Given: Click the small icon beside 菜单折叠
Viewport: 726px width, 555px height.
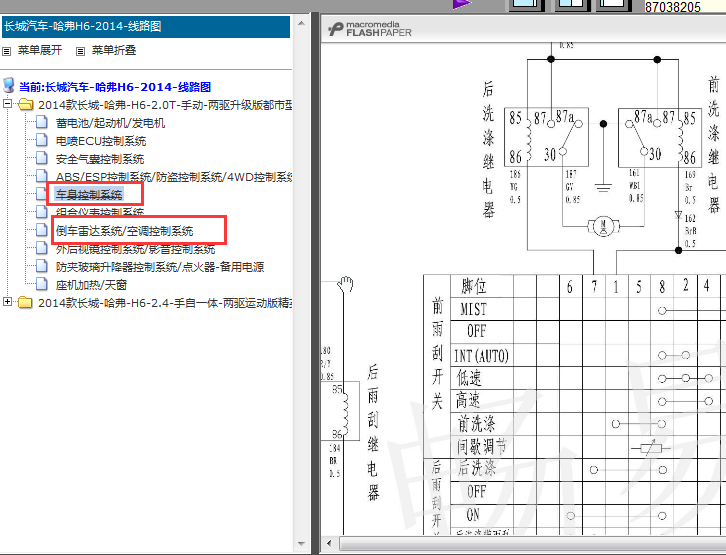Looking at the screenshot, I should click(81, 51).
